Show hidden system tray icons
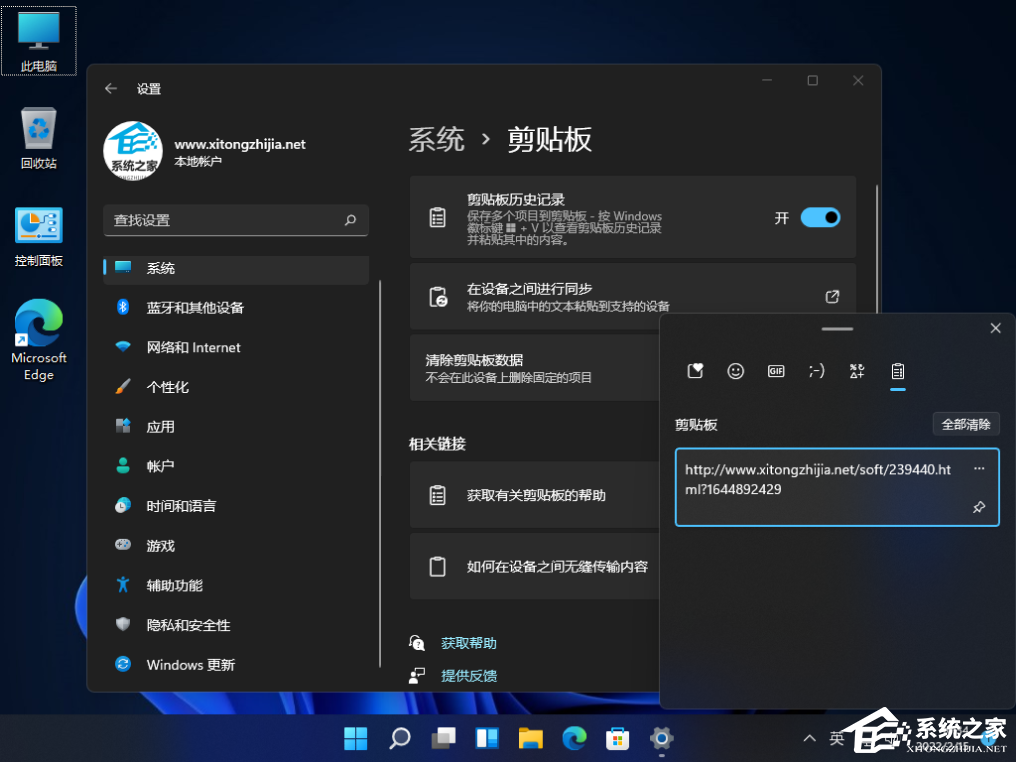This screenshot has width=1016, height=762. tap(809, 738)
